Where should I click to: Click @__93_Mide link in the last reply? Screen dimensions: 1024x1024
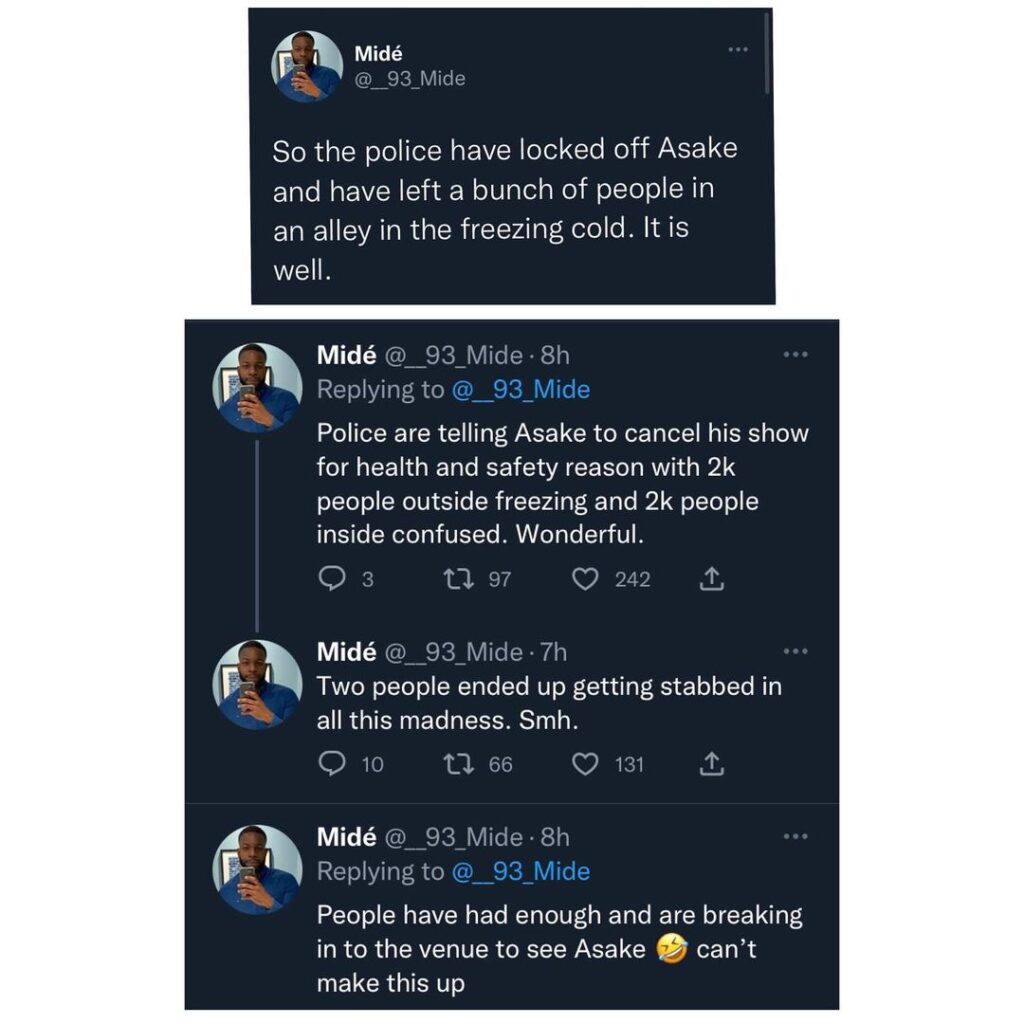(520, 872)
